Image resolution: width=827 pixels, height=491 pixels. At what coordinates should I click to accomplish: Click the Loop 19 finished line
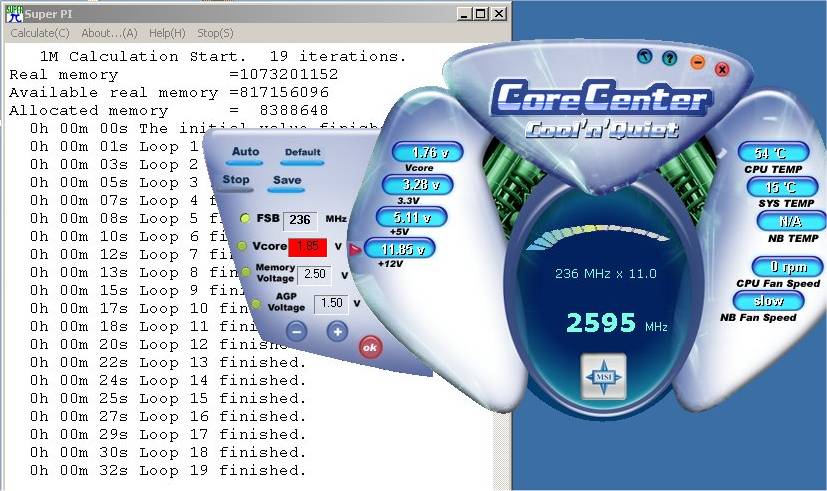pos(168,471)
